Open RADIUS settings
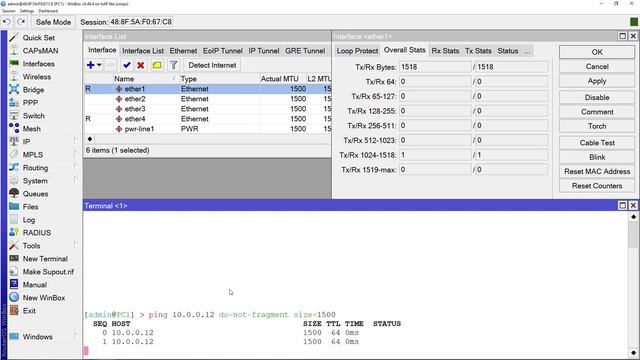Image resolution: width=640 pixels, height=360 pixels. tap(37, 233)
